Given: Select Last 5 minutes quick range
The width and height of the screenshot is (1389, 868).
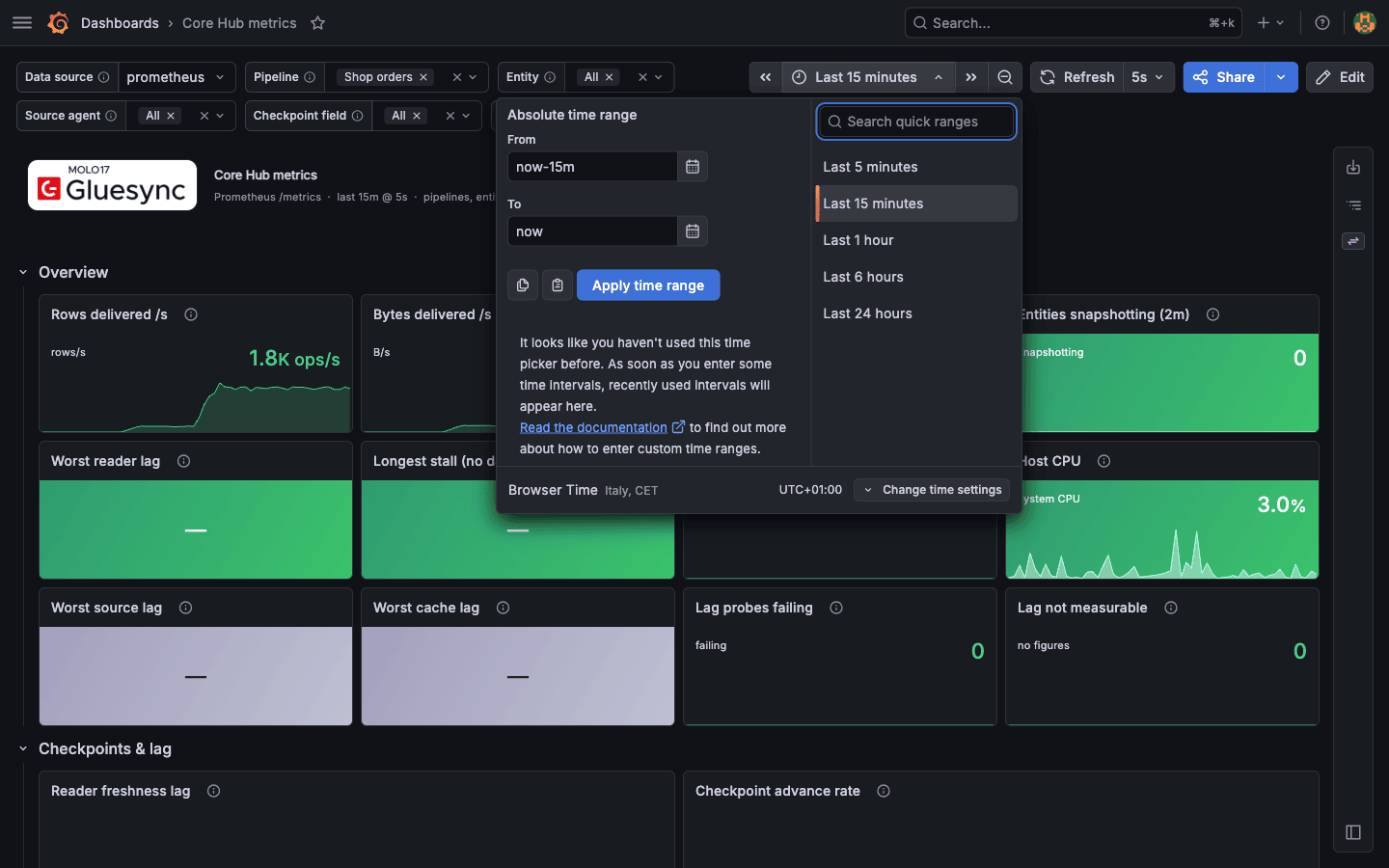Looking at the screenshot, I should point(916,167).
